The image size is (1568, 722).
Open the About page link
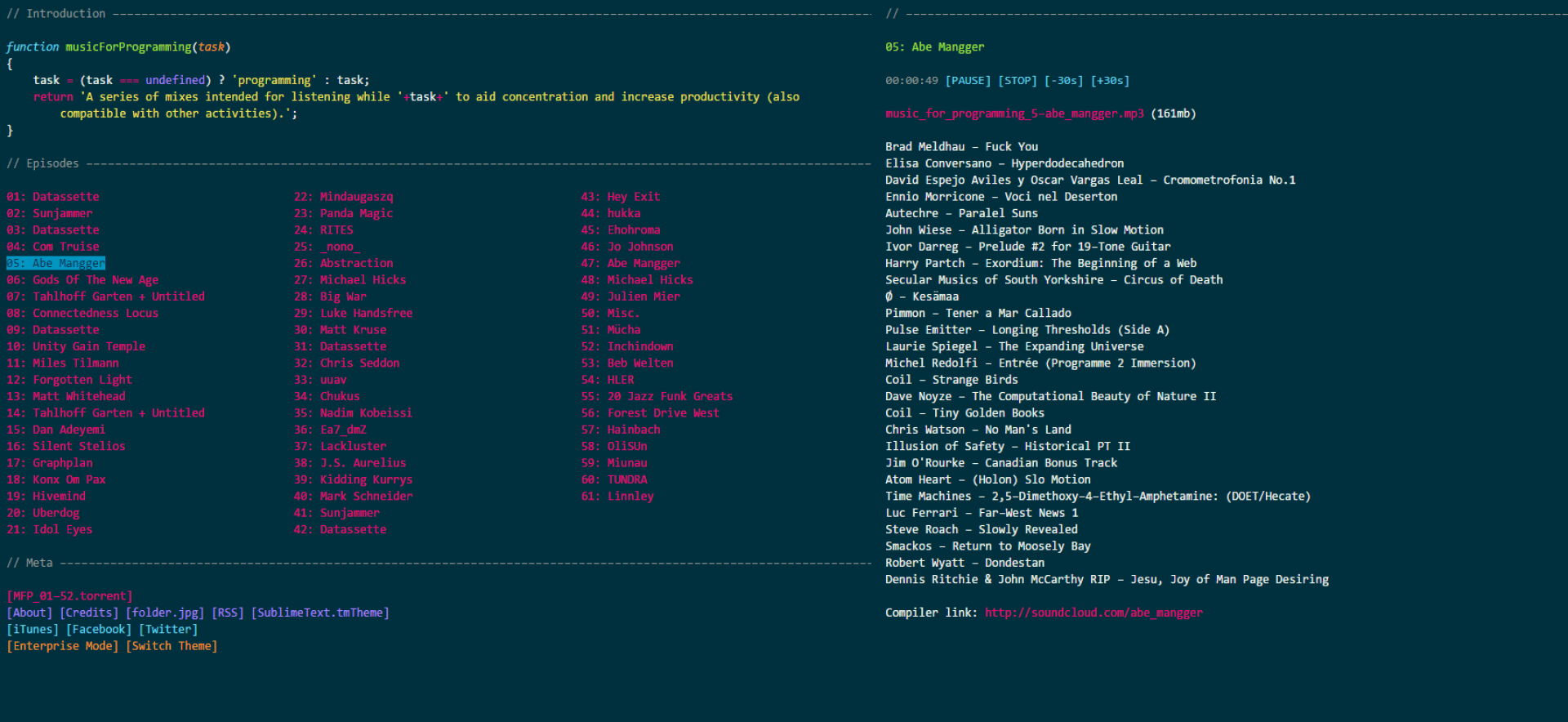[x=29, y=613]
